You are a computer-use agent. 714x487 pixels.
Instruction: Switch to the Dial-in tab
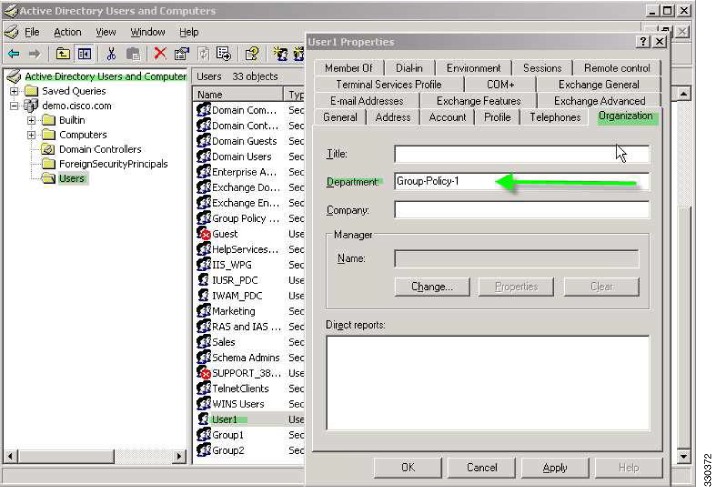click(x=409, y=68)
